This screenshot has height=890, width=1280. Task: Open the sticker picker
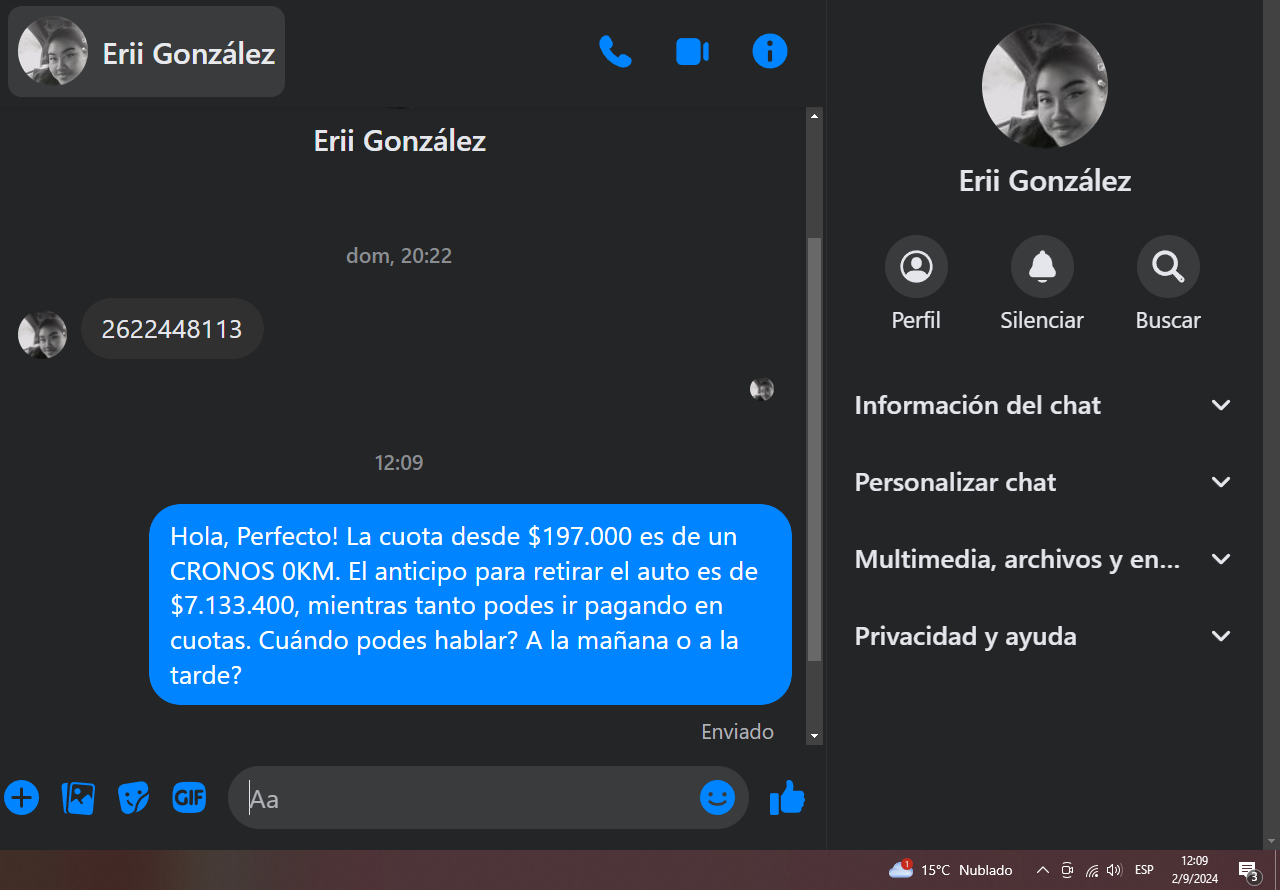134,797
